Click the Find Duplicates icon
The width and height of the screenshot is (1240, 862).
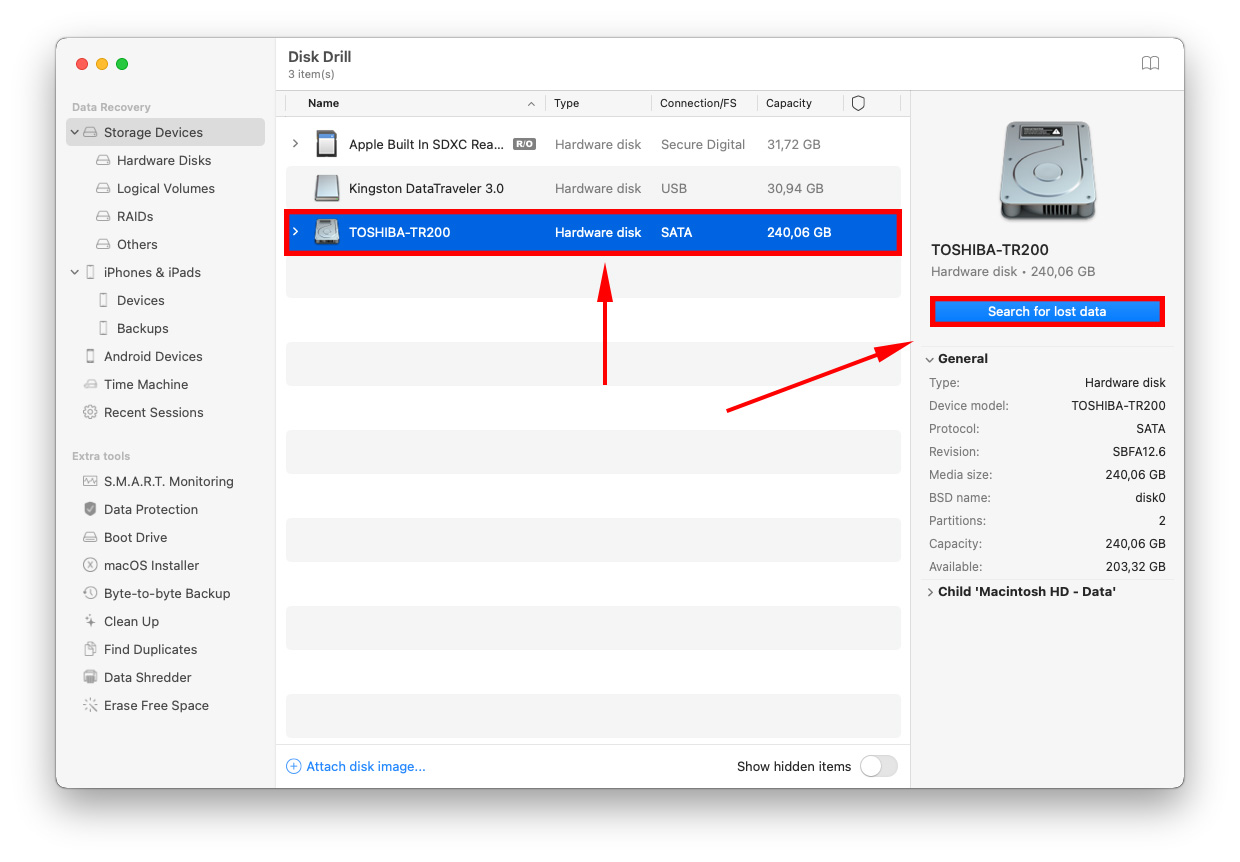coord(90,649)
